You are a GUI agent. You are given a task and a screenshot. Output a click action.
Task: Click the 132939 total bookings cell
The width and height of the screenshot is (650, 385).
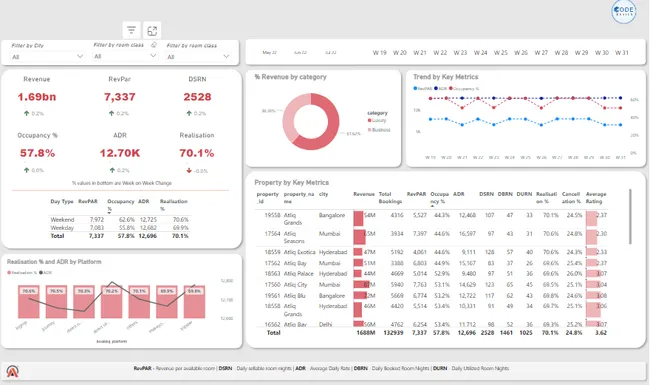pyautogui.click(x=393, y=332)
